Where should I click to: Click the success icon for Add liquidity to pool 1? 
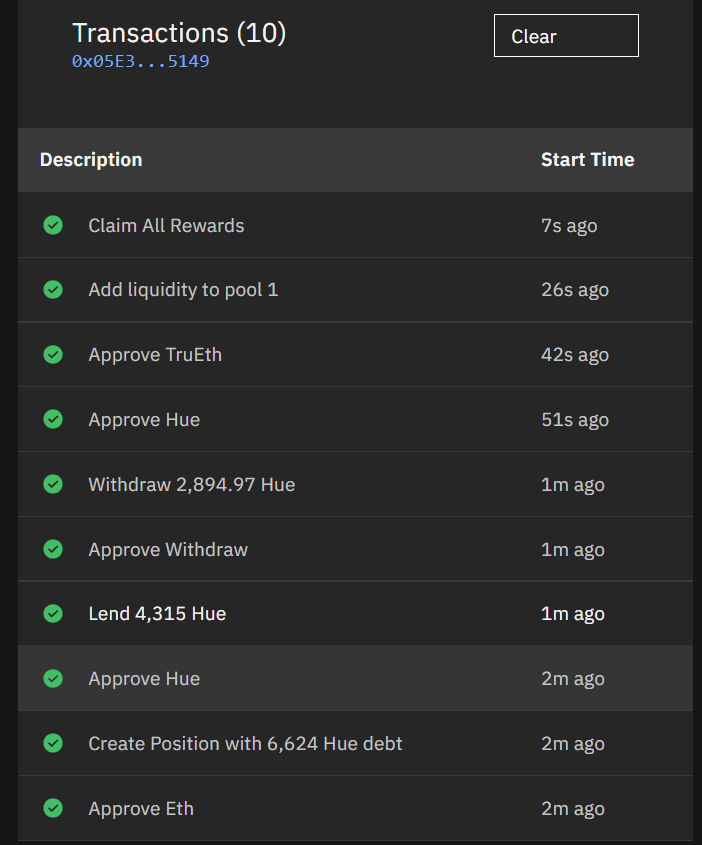coord(53,290)
